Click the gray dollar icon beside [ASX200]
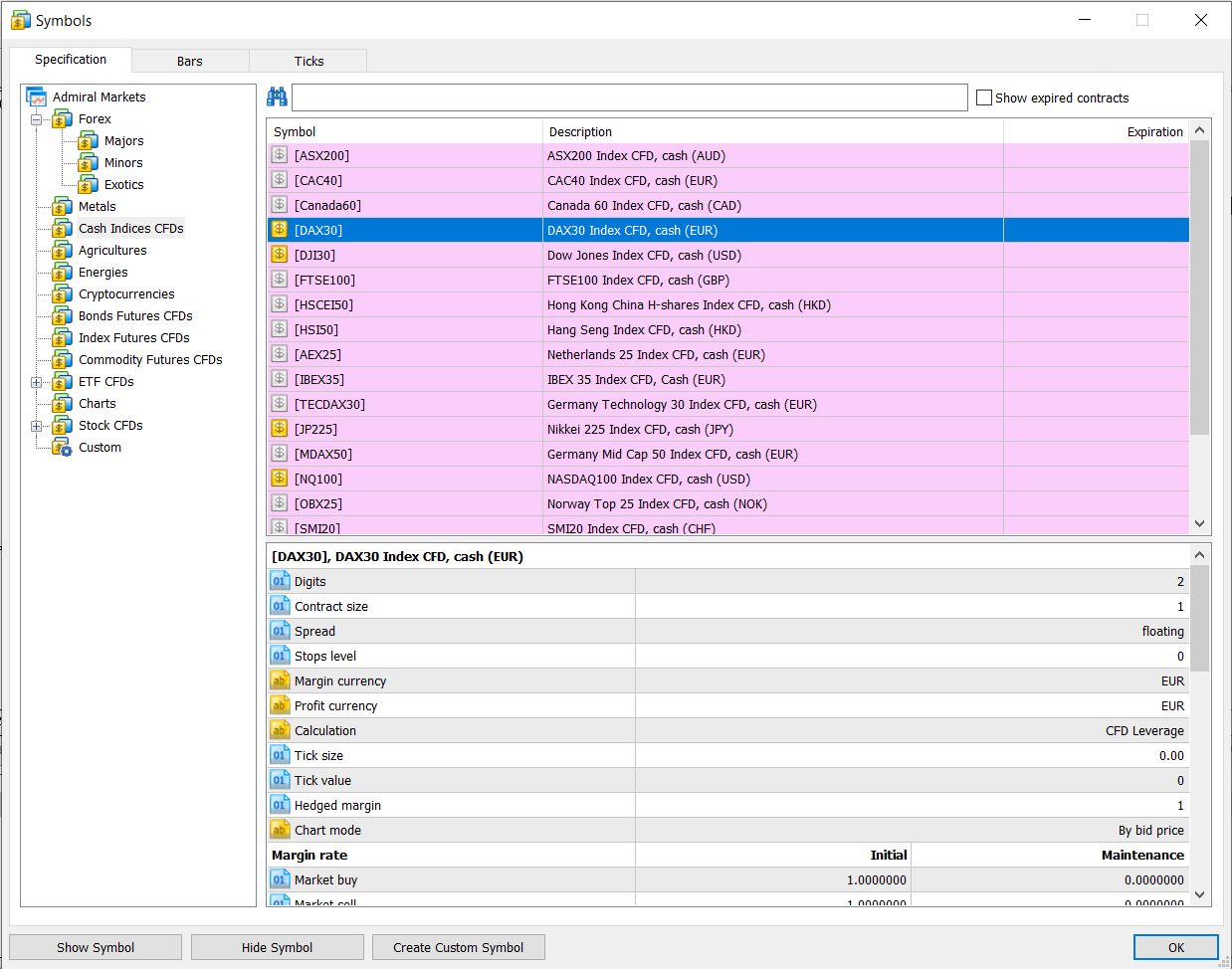 (280, 155)
